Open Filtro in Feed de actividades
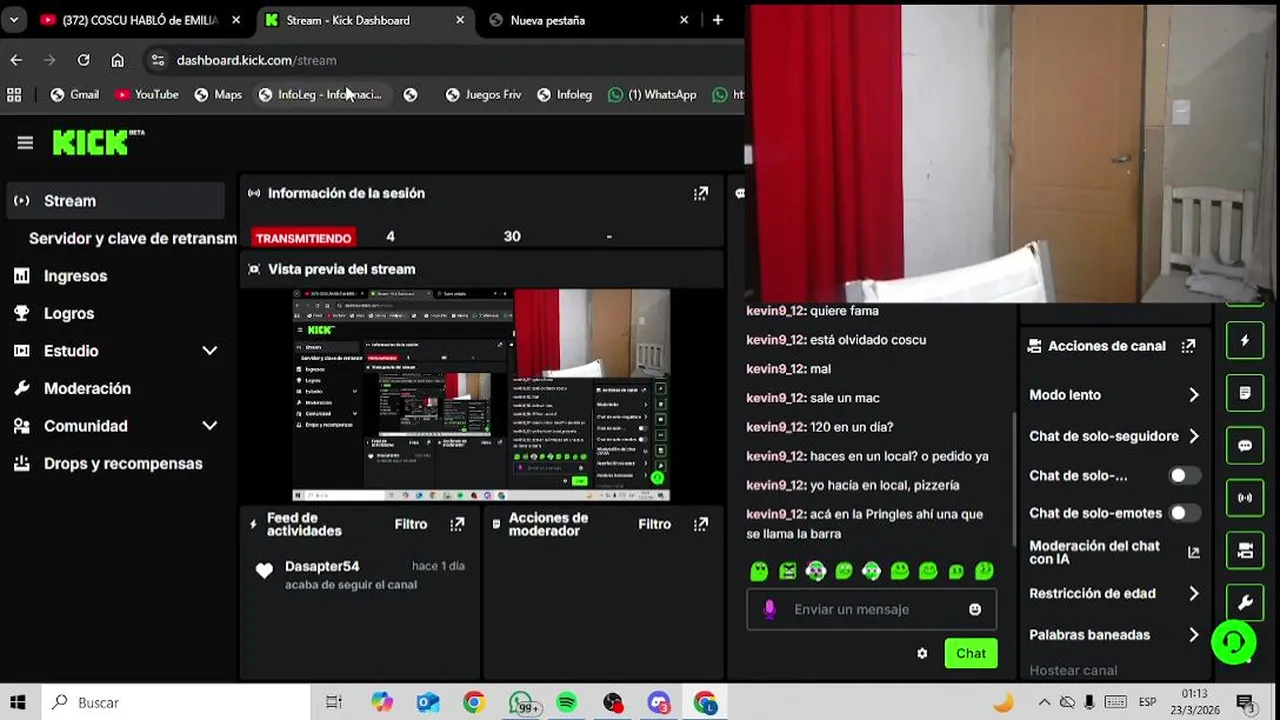1280x720 pixels. [x=411, y=524]
